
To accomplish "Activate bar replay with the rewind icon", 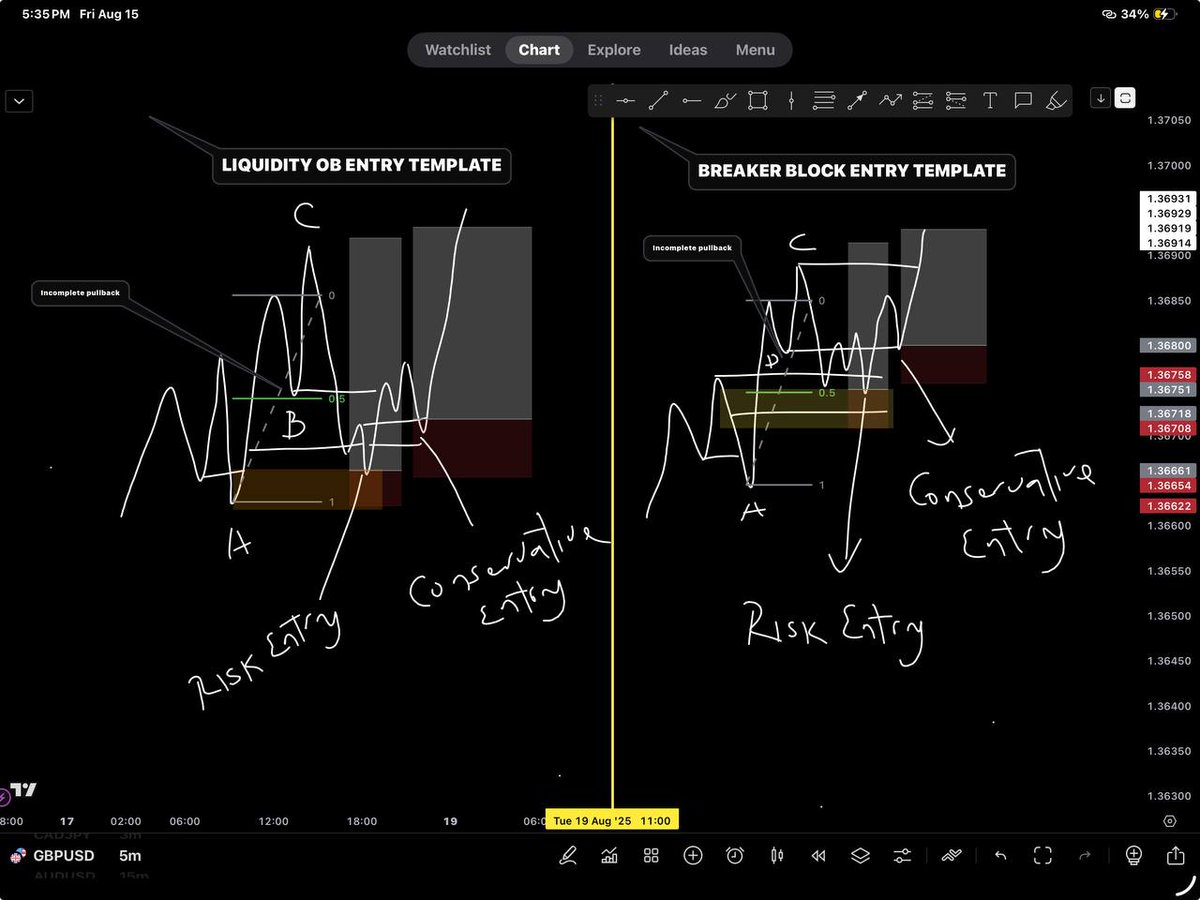I will (x=817, y=855).
